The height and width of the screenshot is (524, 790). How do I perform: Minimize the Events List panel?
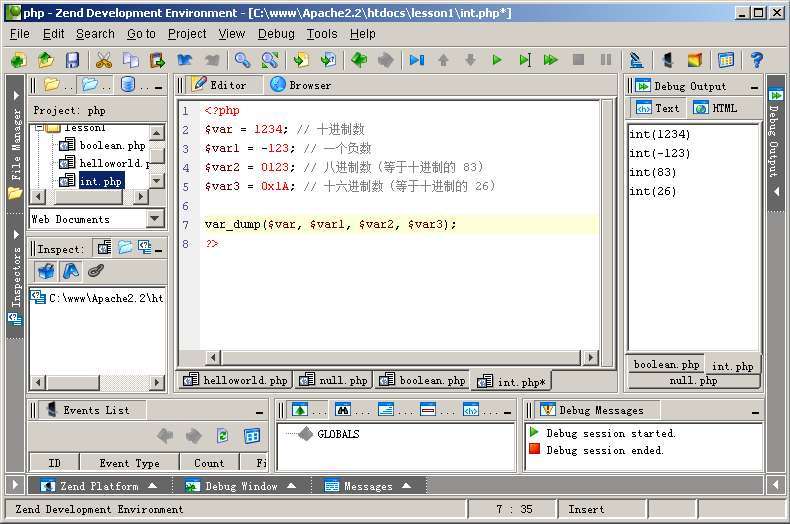[259, 412]
